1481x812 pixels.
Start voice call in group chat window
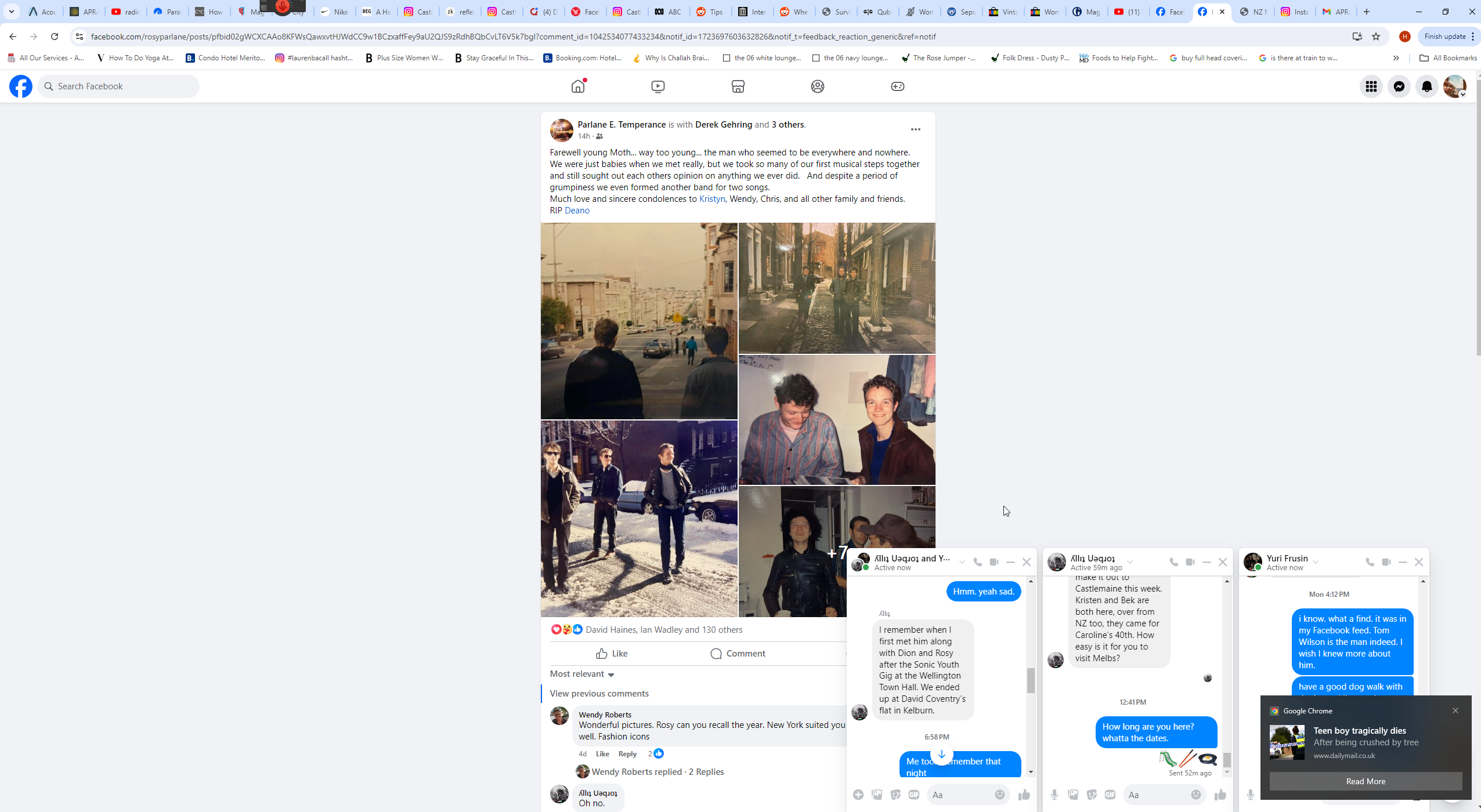click(978, 562)
